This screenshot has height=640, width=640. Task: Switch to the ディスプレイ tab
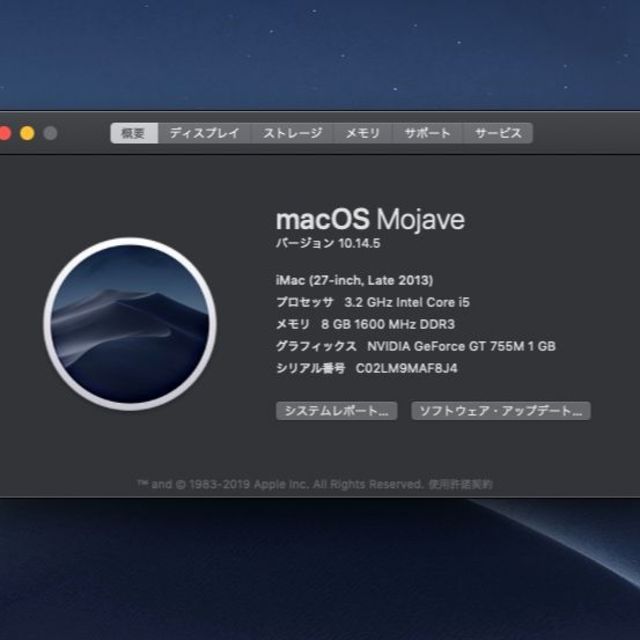204,133
